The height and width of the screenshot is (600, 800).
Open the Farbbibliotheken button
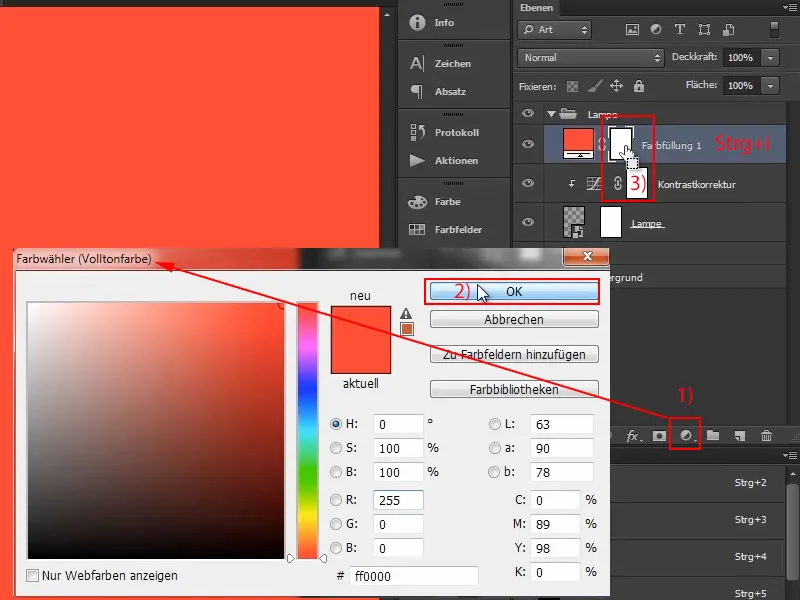[514, 389]
